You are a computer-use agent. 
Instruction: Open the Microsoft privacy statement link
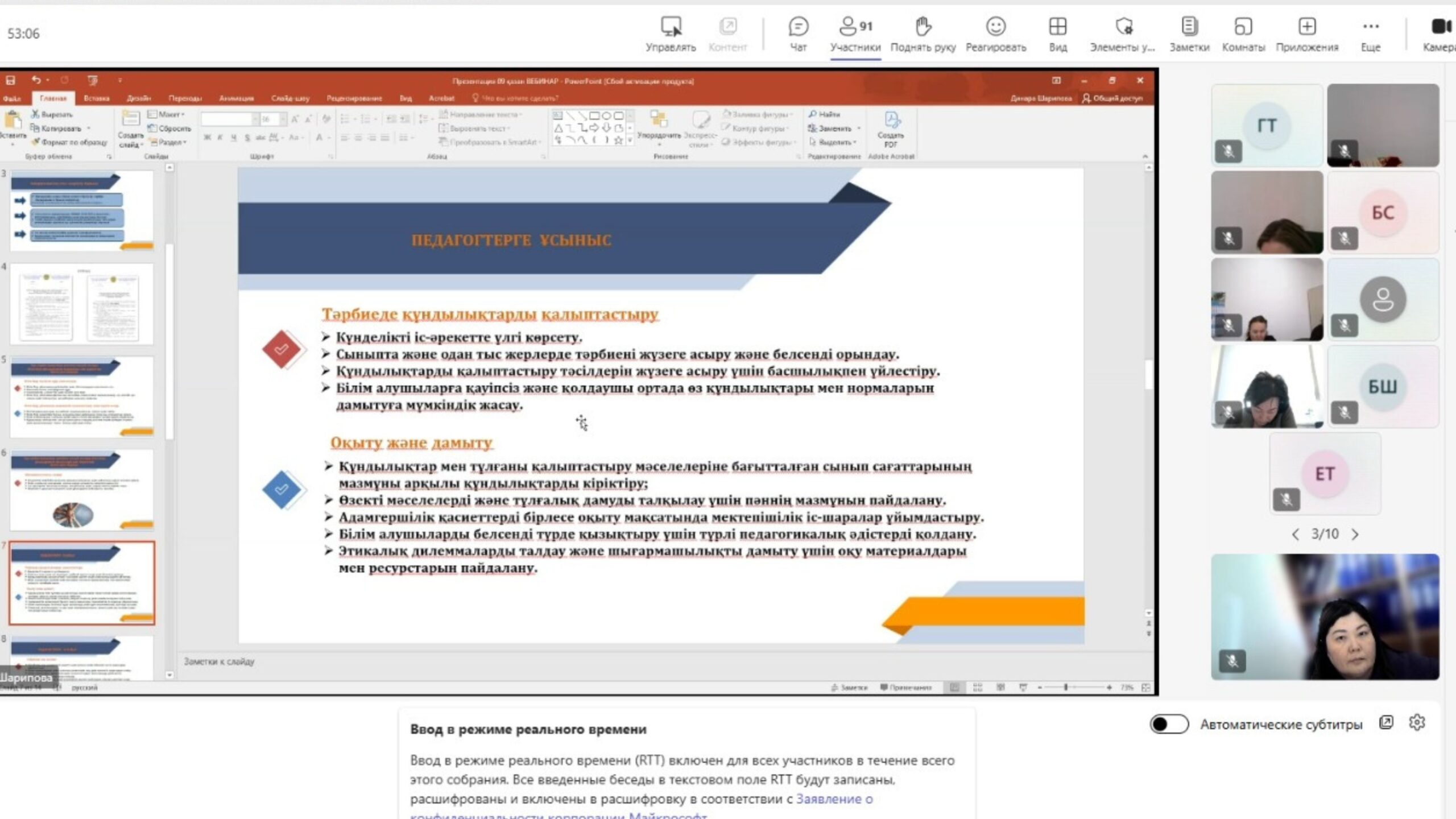(x=834, y=799)
